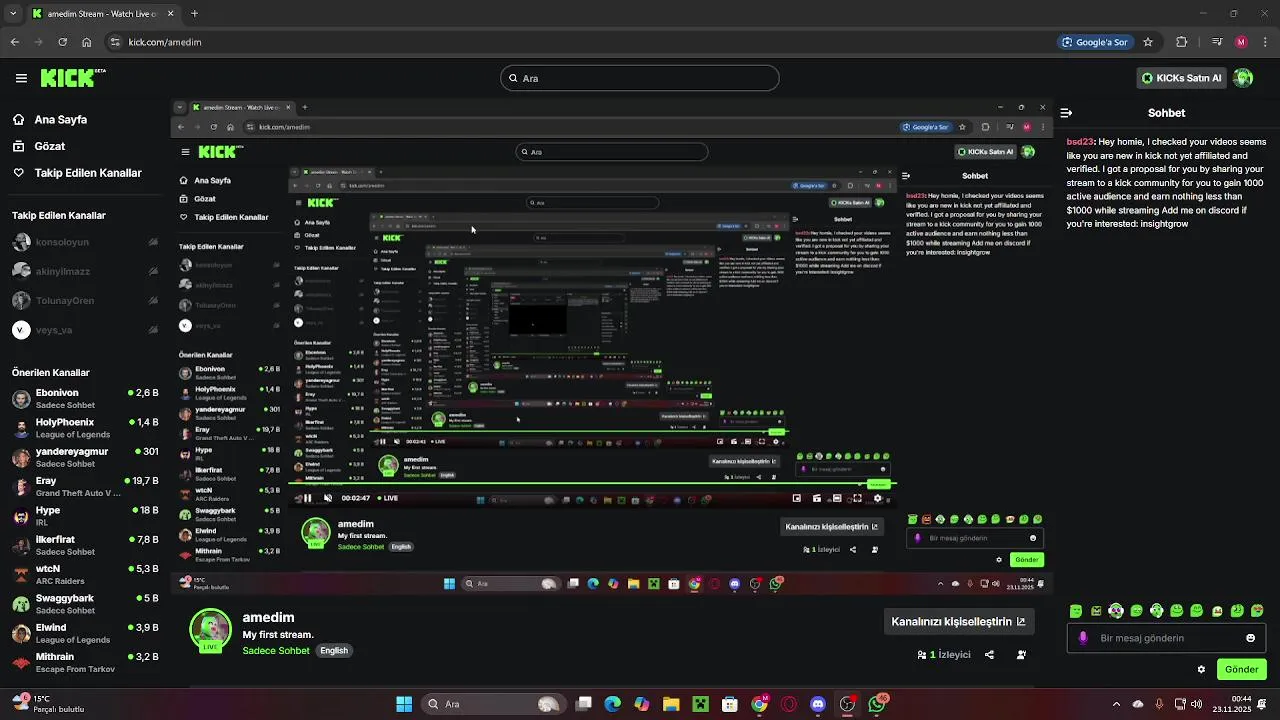Open Chrome extensions puzzle icon
The height and width of the screenshot is (720, 1280).
click(x=1182, y=42)
